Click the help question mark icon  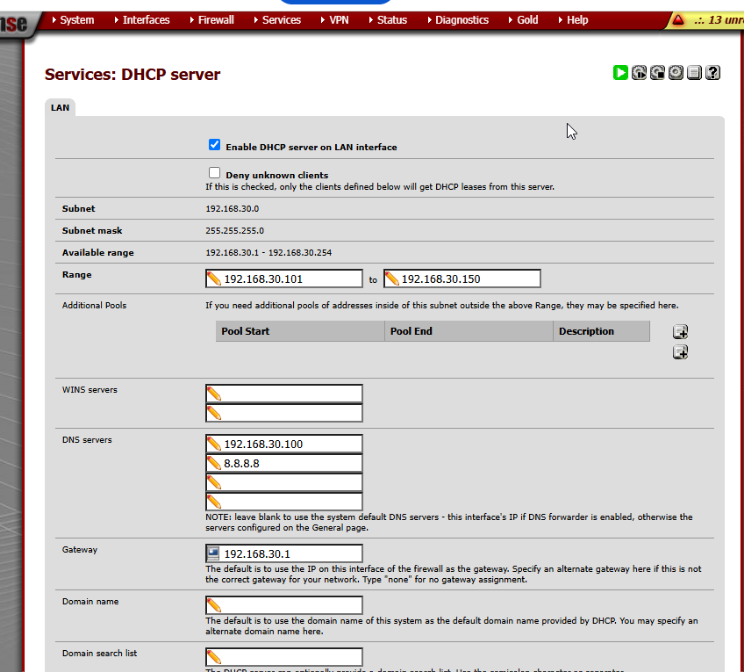pyautogui.click(x=713, y=73)
